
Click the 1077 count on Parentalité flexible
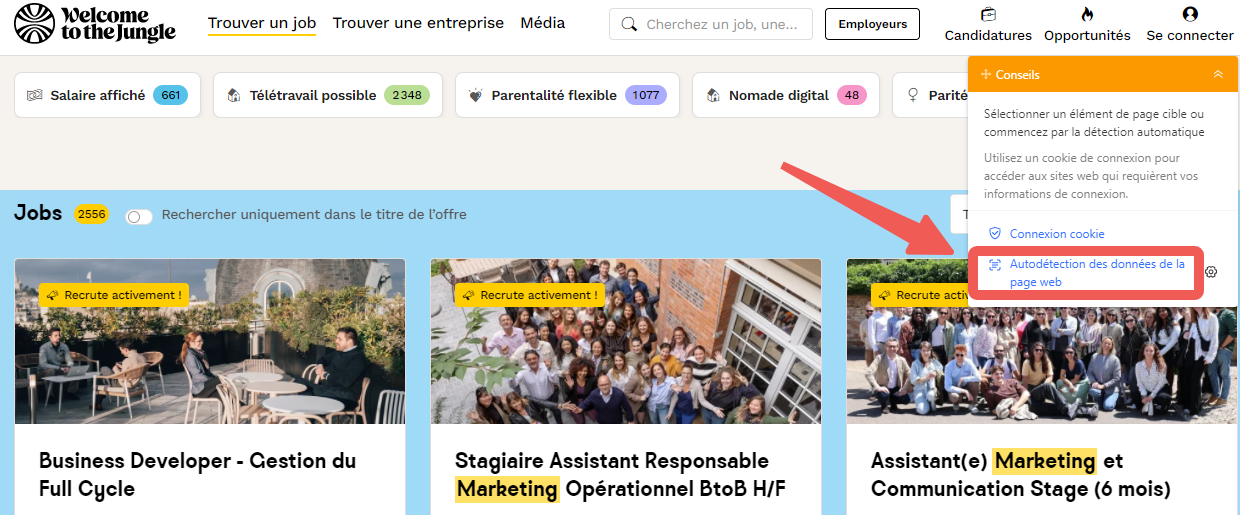click(646, 95)
